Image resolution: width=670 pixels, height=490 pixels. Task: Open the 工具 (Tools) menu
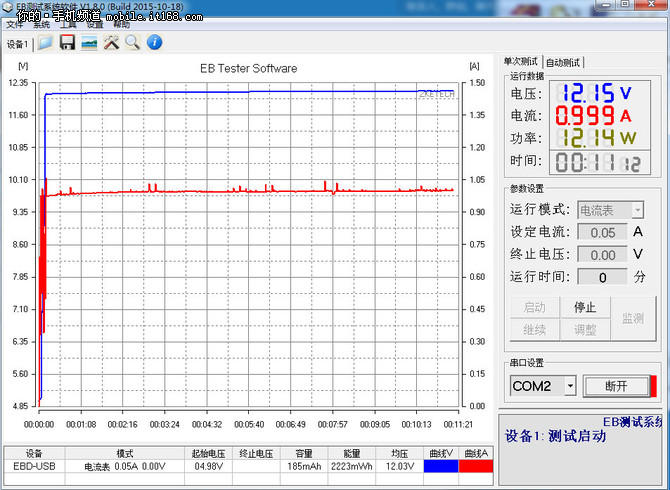click(68, 25)
